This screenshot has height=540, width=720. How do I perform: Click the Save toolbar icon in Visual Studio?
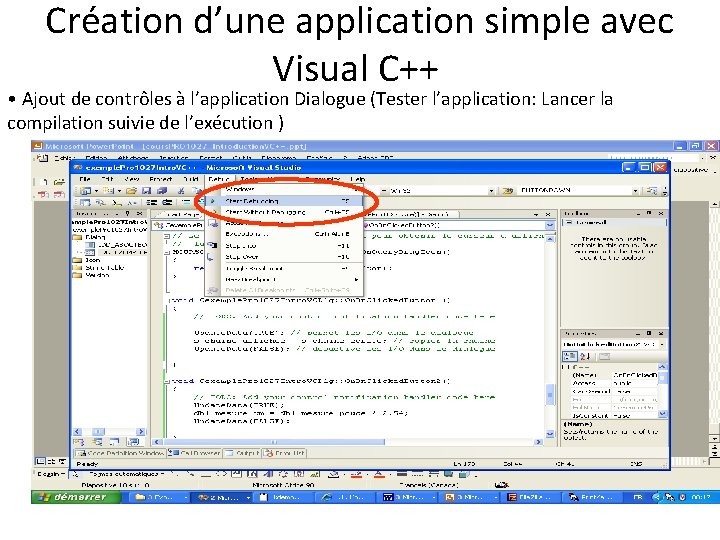(x=146, y=191)
